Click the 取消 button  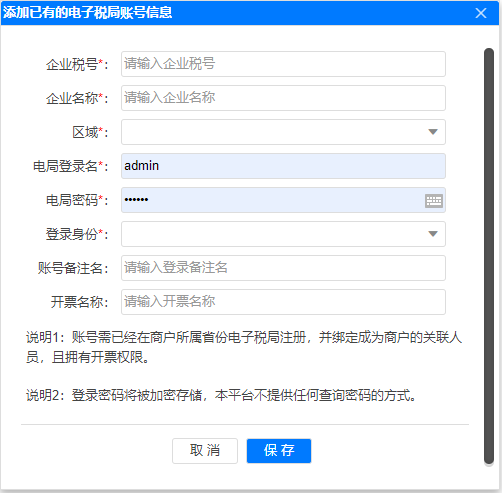tap(205, 451)
